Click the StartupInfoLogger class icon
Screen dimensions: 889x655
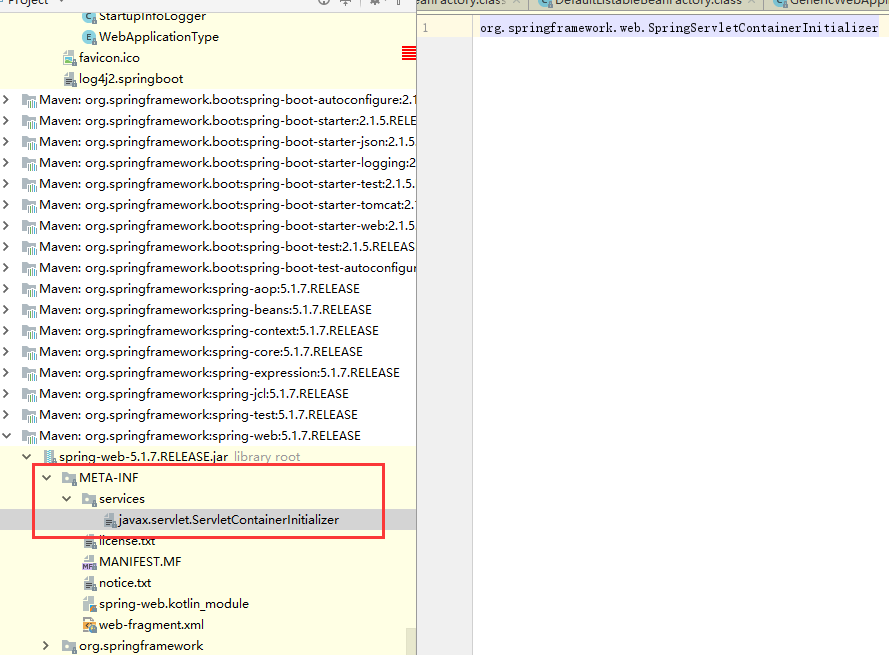coord(89,16)
